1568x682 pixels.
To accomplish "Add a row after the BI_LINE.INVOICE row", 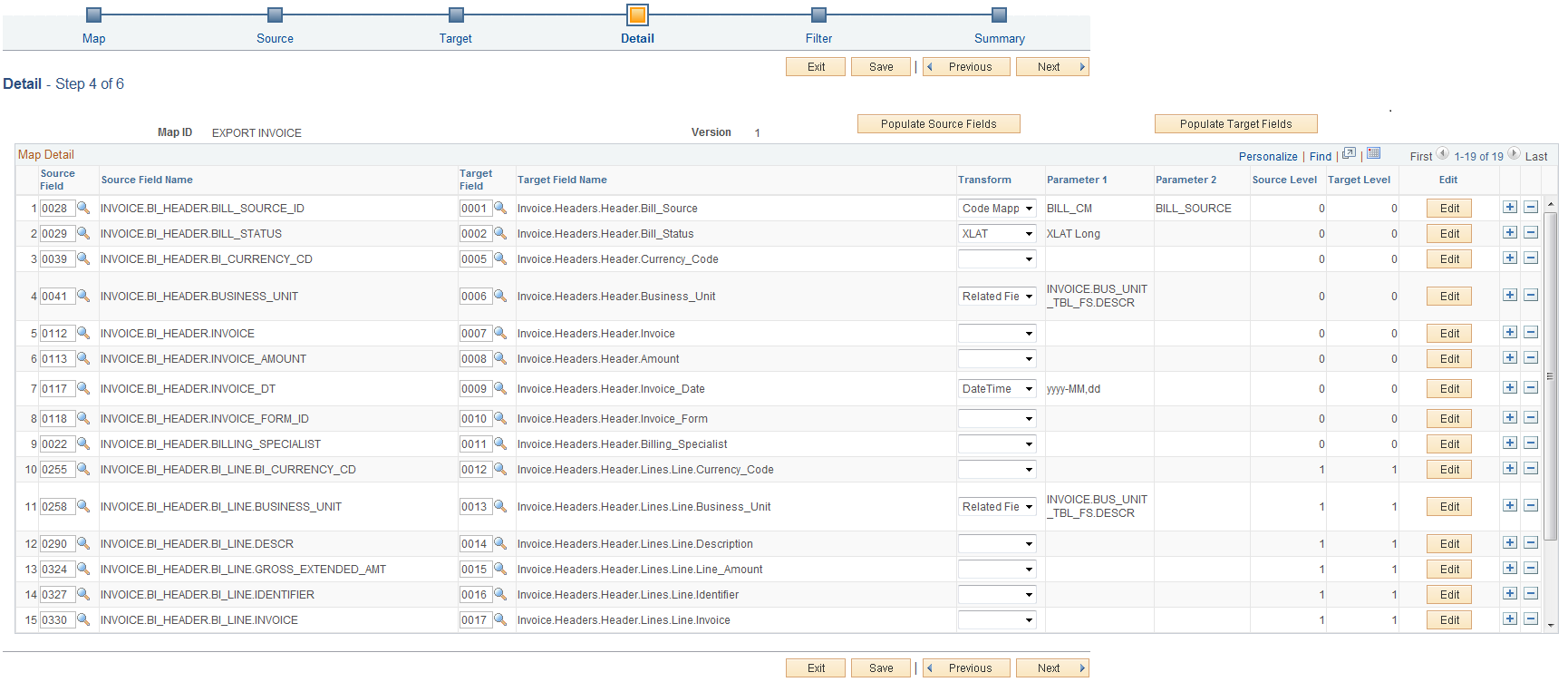I will 1510,619.
